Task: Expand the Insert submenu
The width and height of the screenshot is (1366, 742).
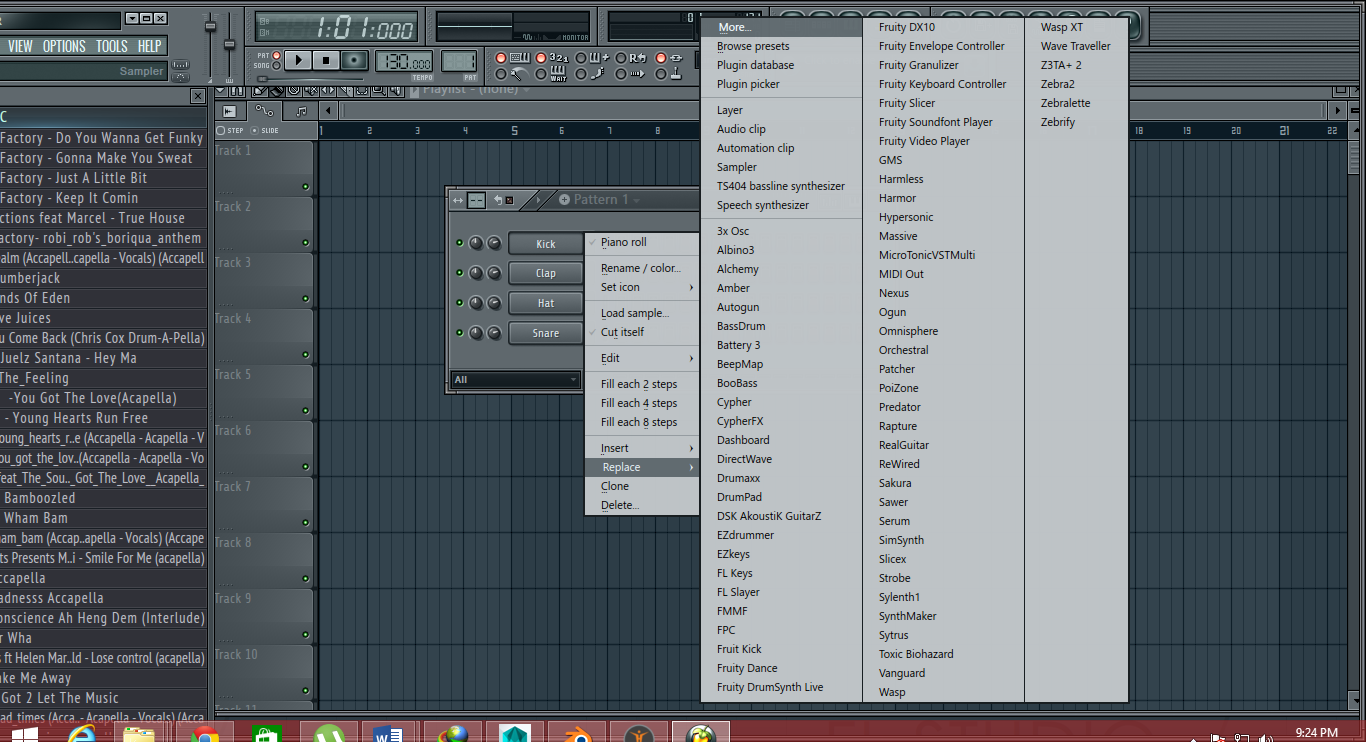Action: (642, 448)
